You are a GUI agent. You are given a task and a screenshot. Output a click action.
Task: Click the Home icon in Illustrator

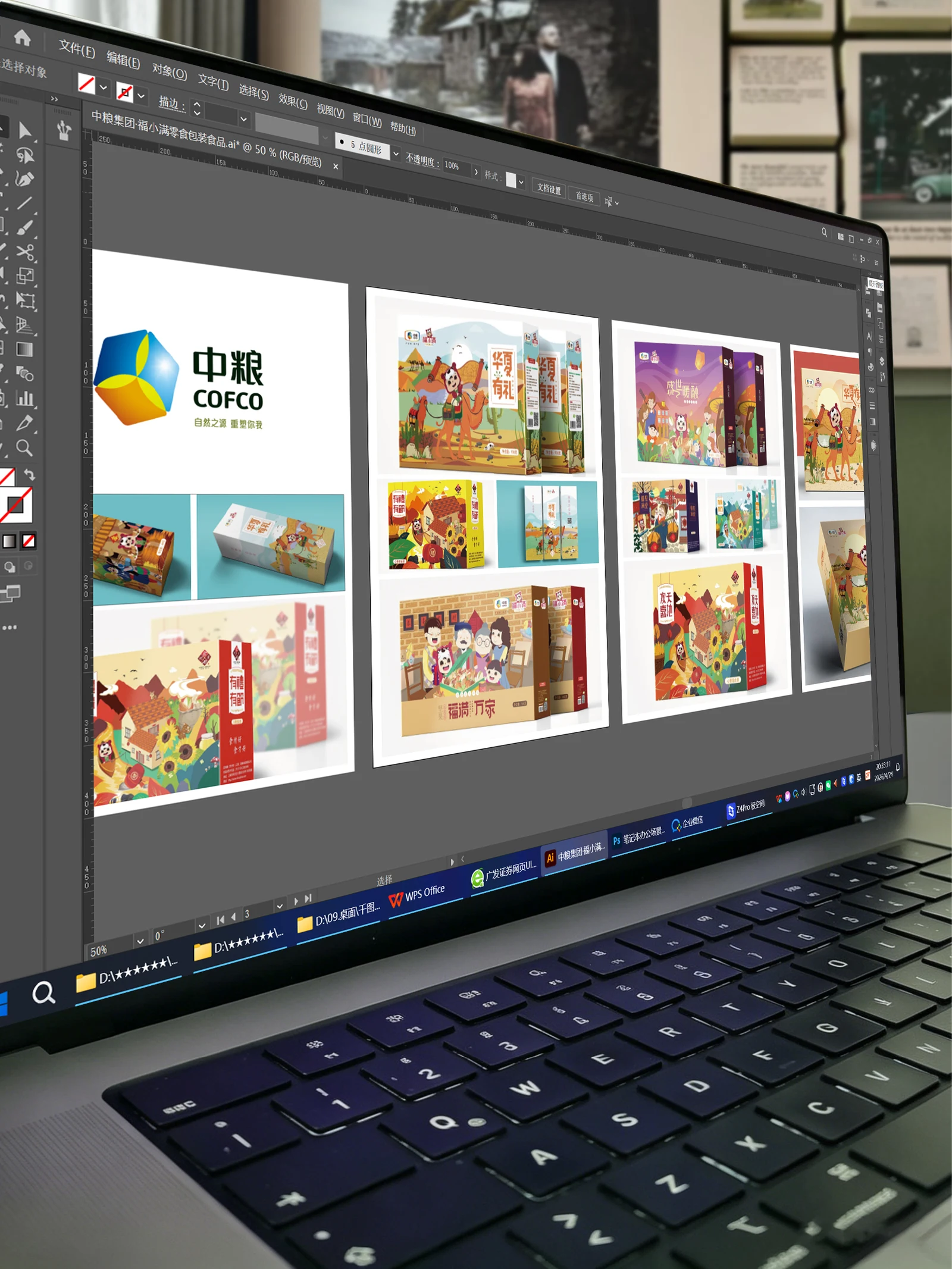(x=23, y=37)
